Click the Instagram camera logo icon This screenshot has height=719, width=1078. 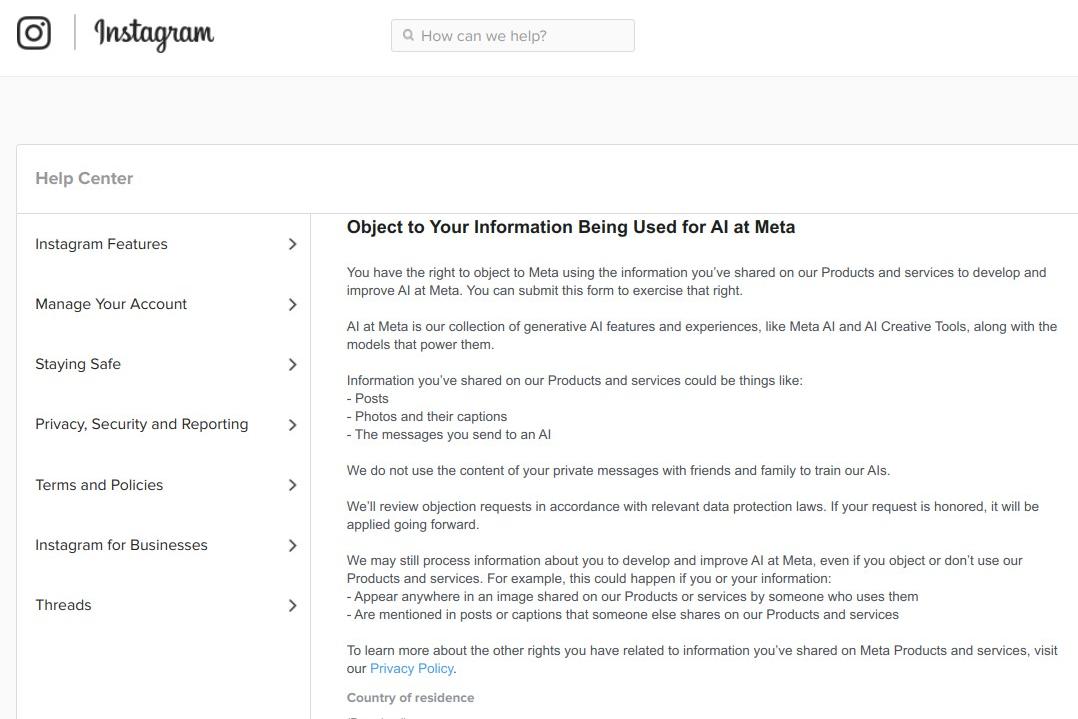[x=34, y=32]
